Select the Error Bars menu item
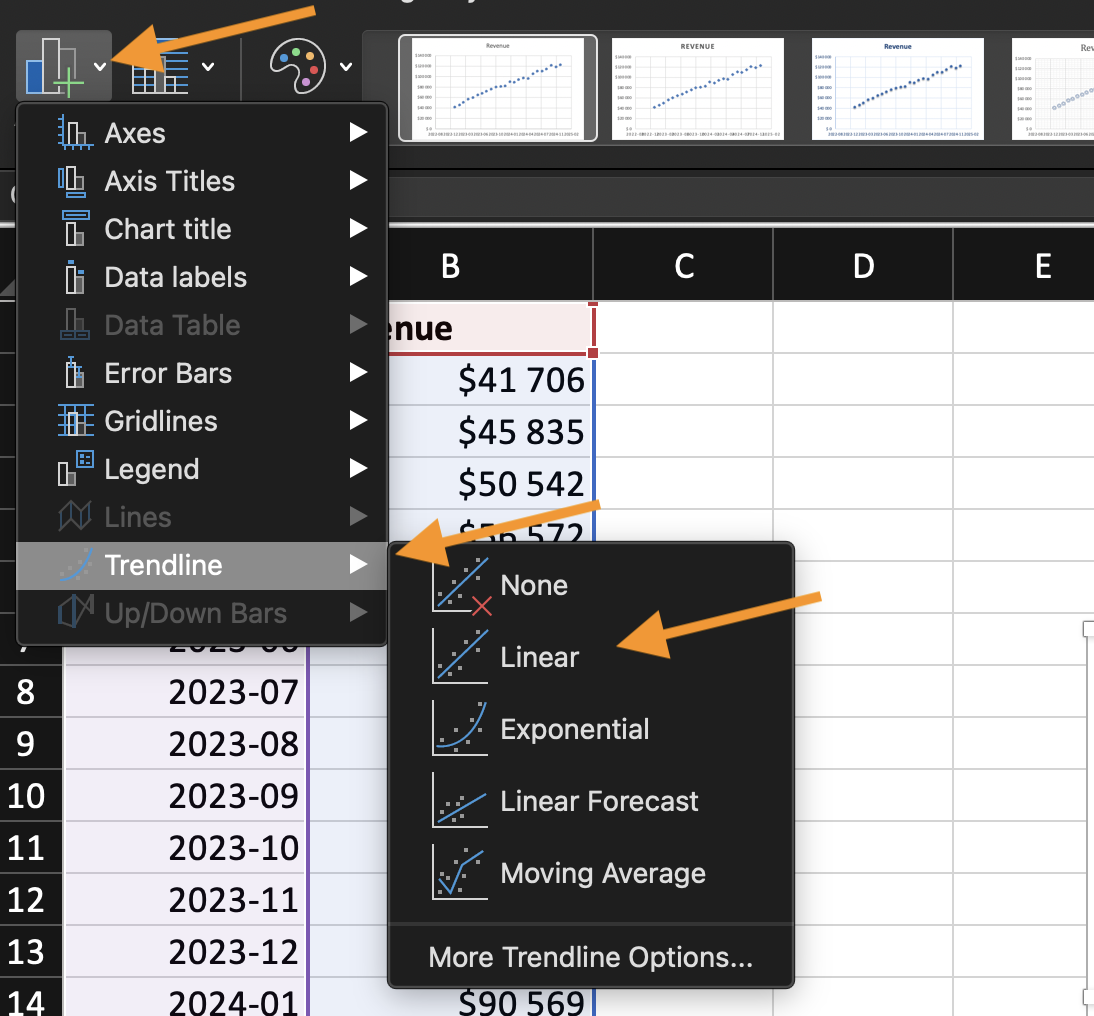The width and height of the screenshot is (1094, 1016). point(168,373)
